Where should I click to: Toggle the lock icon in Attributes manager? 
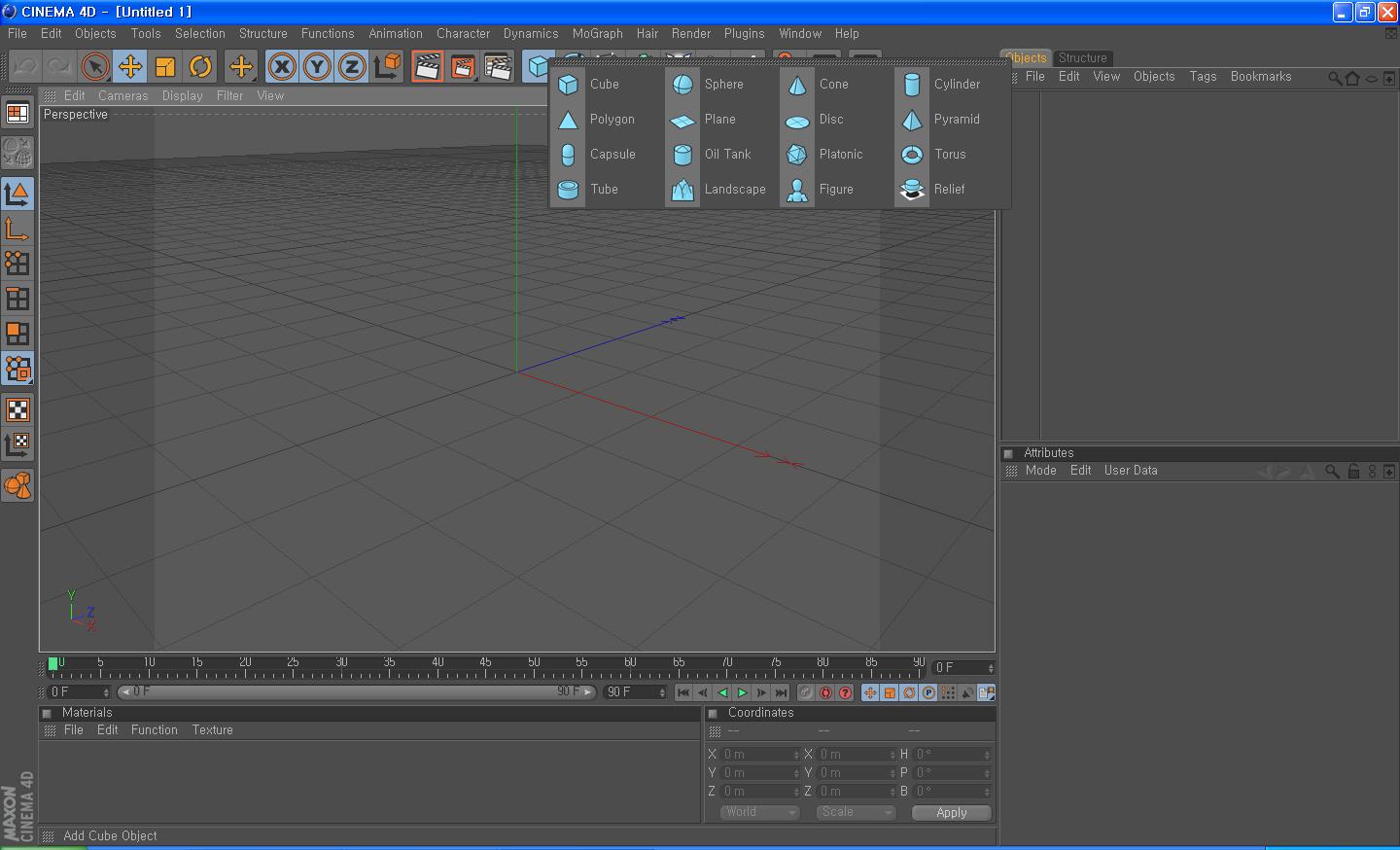click(x=1353, y=471)
